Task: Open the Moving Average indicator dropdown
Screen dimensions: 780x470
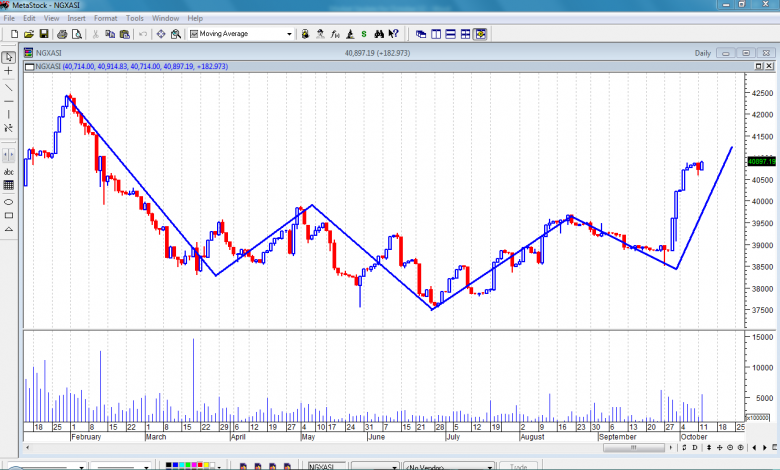Action: [x=289, y=34]
